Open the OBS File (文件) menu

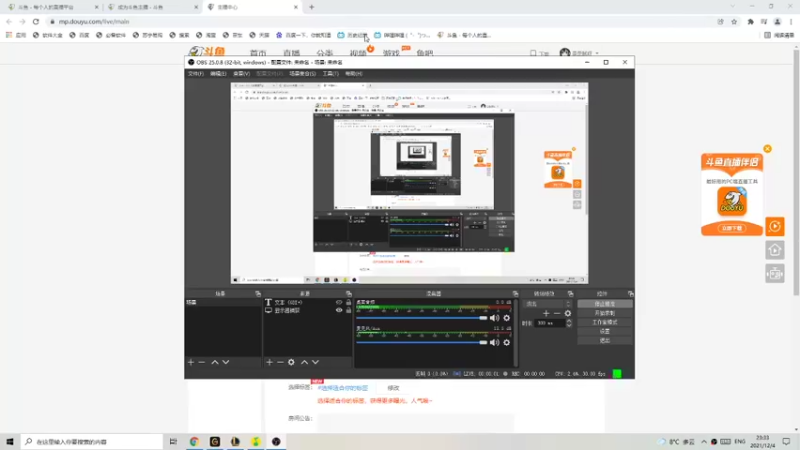[195, 73]
